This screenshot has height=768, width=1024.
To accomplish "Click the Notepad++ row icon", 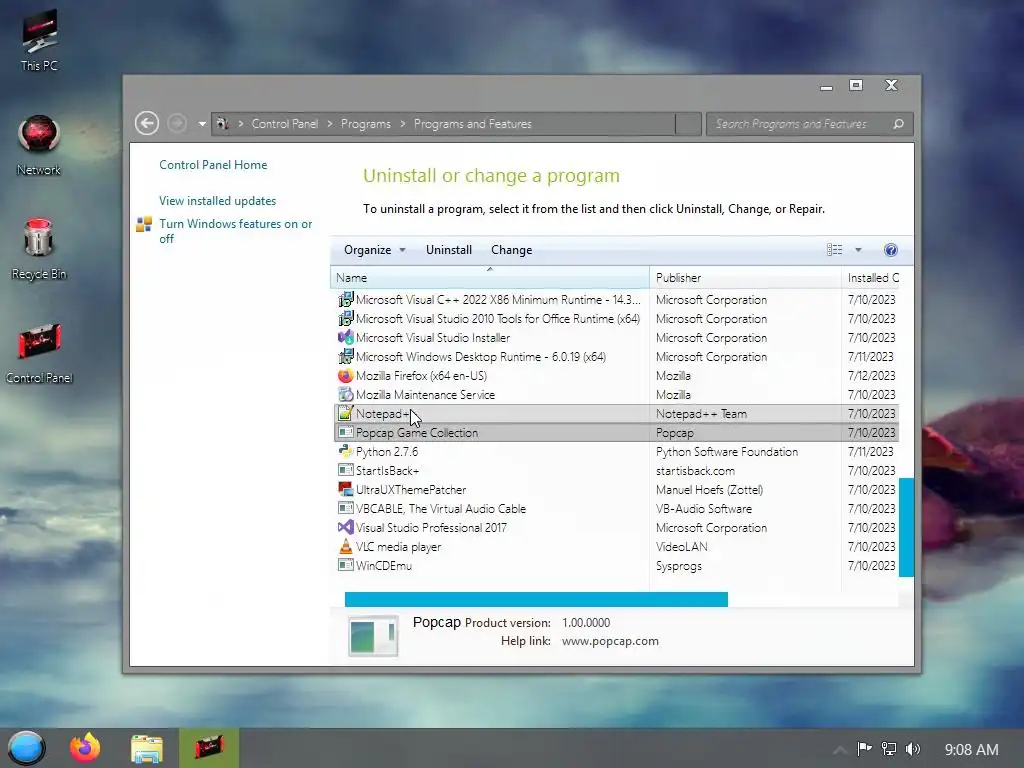I will pyautogui.click(x=345, y=413).
